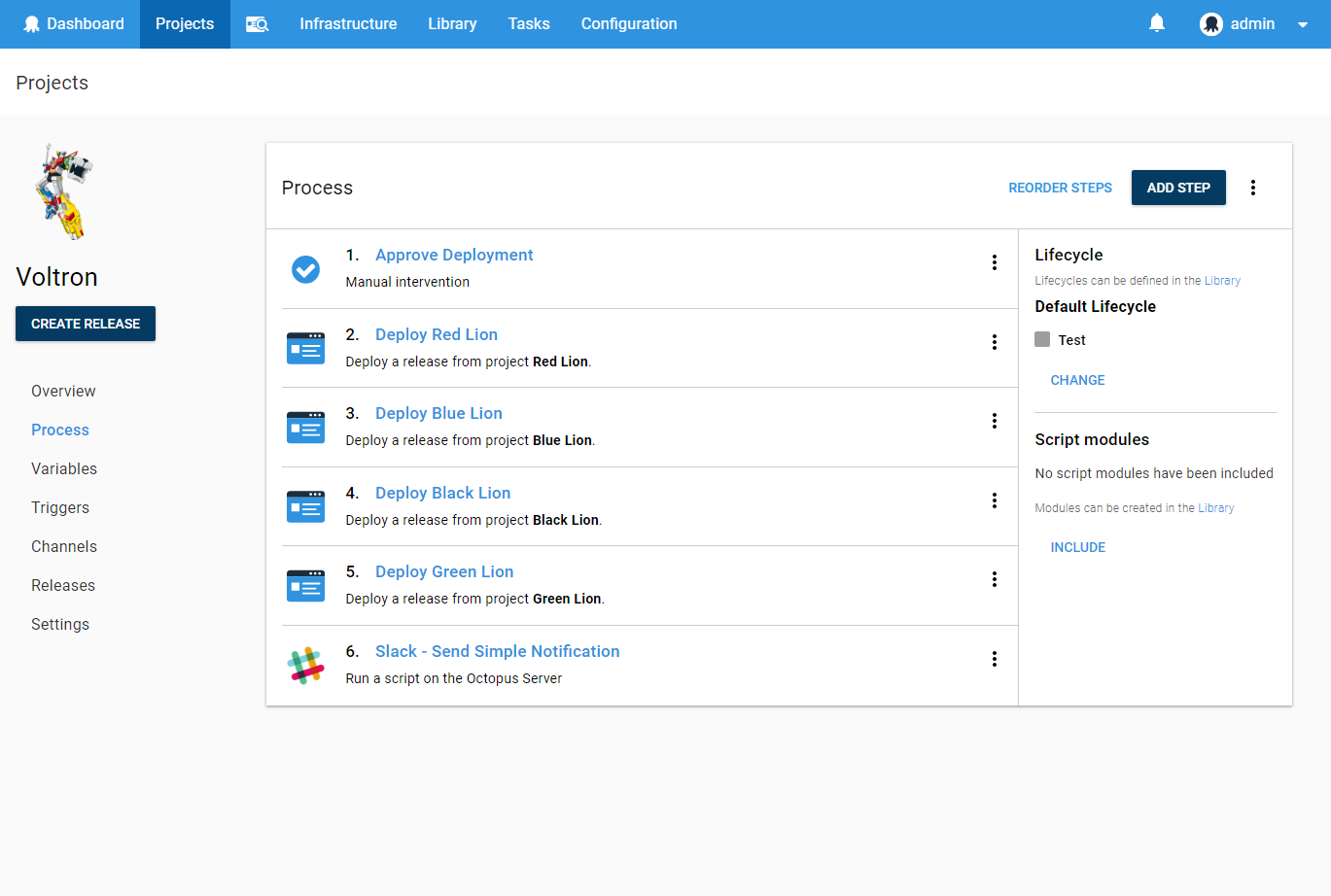The width and height of the screenshot is (1331, 896).
Task: Click the Deploy Blue Lion package icon
Action: [x=306, y=428]
